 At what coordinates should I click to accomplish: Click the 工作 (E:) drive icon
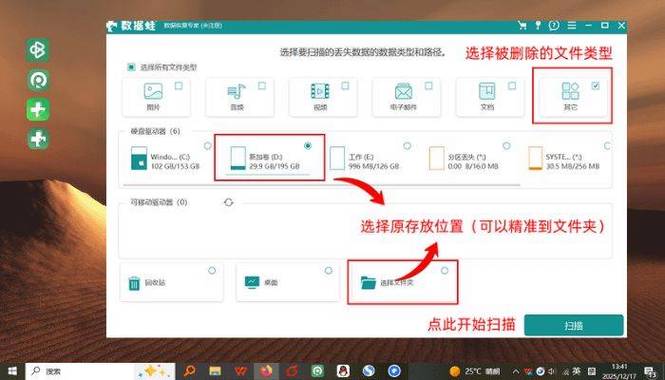click(x=337, y=158)
